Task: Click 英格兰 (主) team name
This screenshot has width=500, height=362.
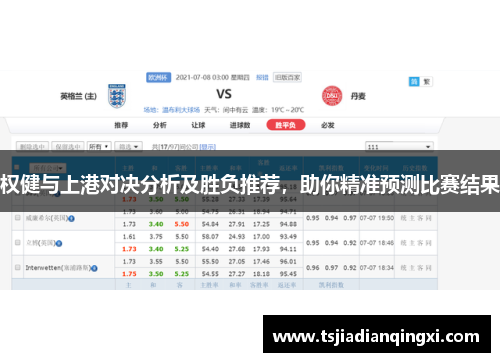Action: coord(78,96)
